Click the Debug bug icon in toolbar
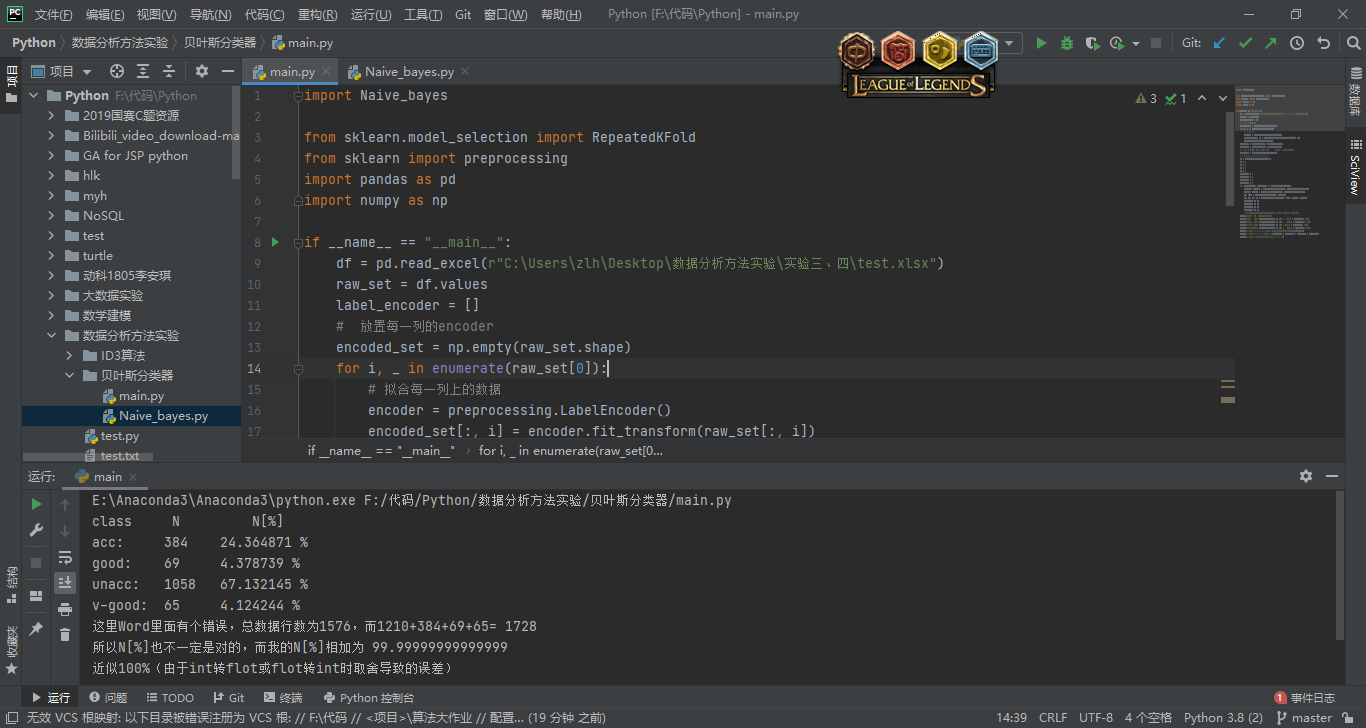 point(1066,43)
